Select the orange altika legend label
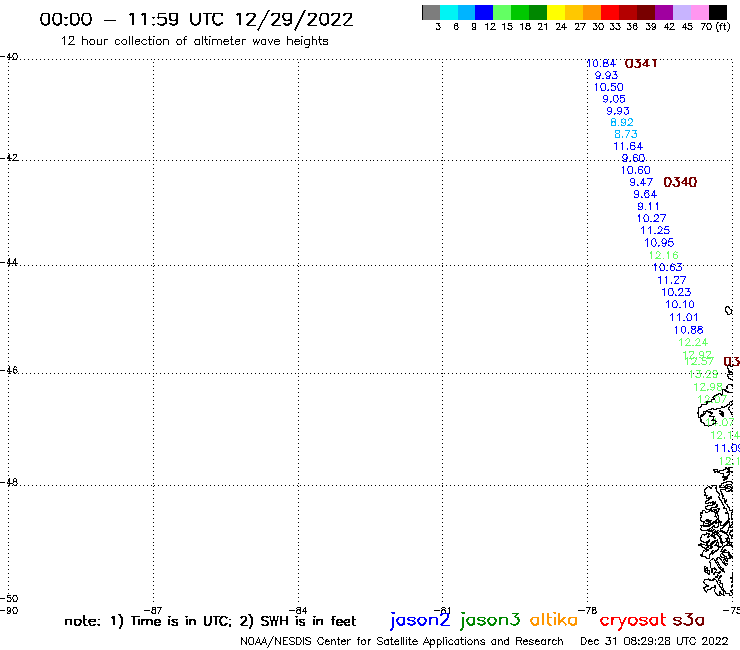The width and height of the screenshot is (740, 650). [x=554, y=620]
